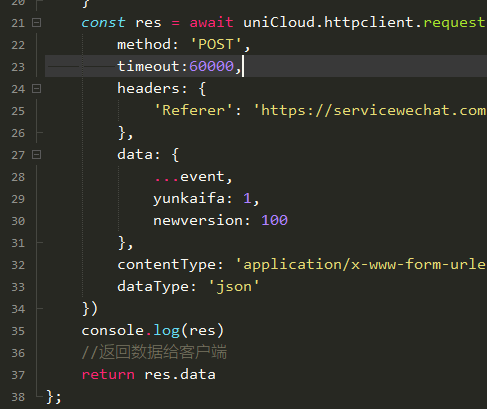
Task: Click the return keyword on line 37
Action: point(108,375)
